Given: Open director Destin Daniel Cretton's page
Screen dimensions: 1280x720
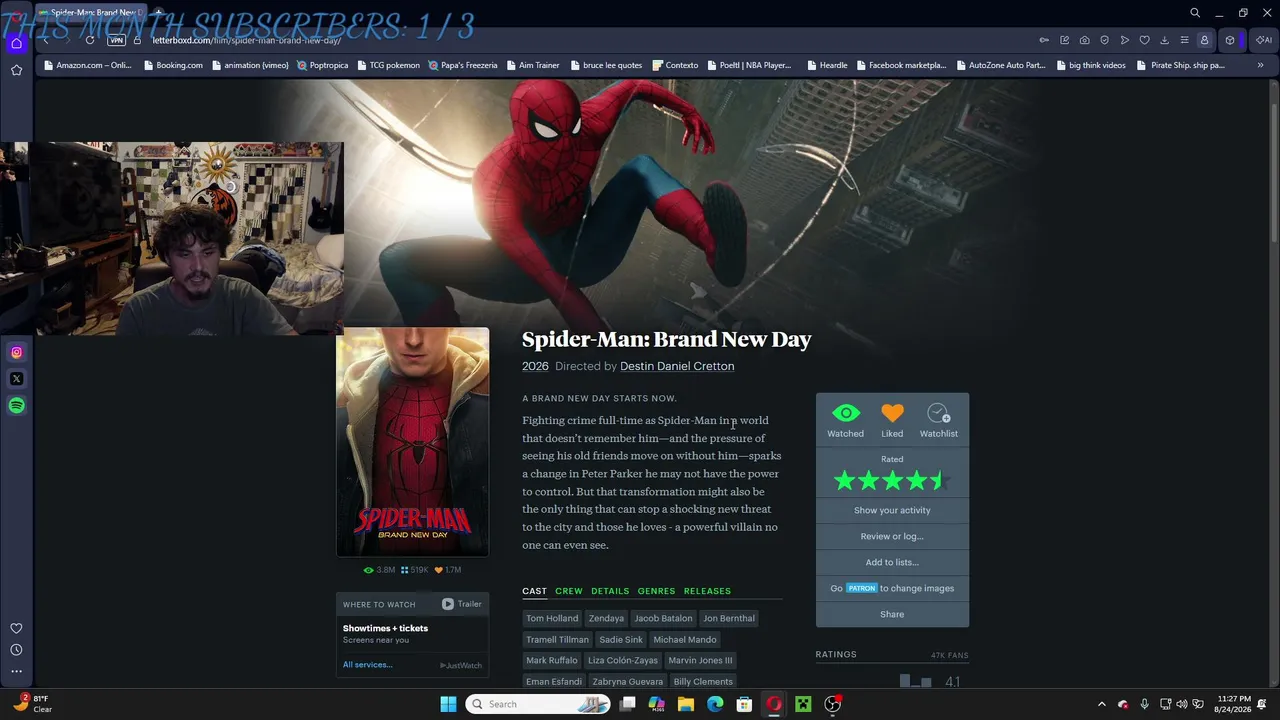Looking at the screenshot, I should (x=677, y=366).
